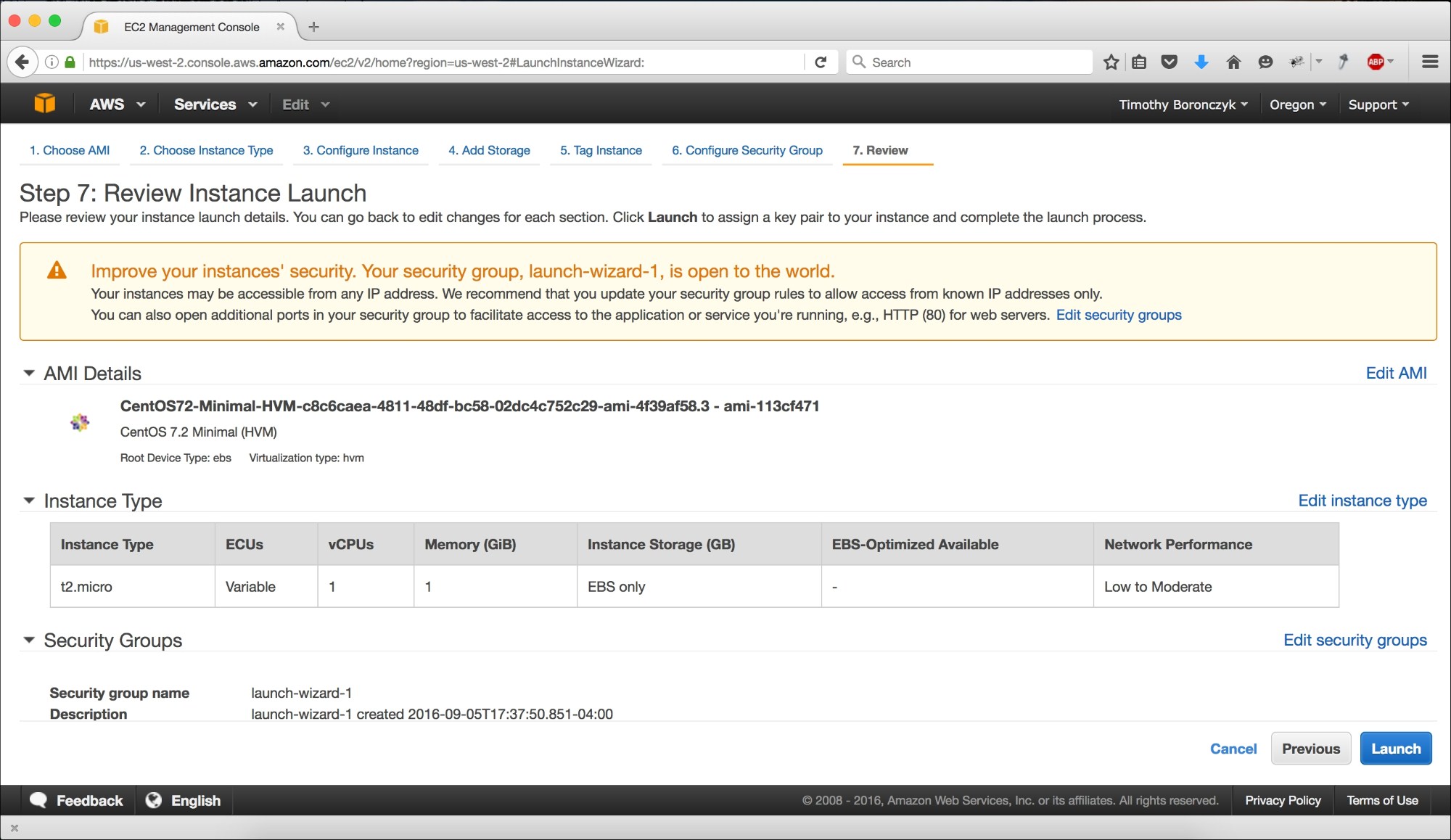Image resolution: width=1451 pixels, height=840 pixels.
Task: Reload the page with the refresh icon
Action: (821, 62)
